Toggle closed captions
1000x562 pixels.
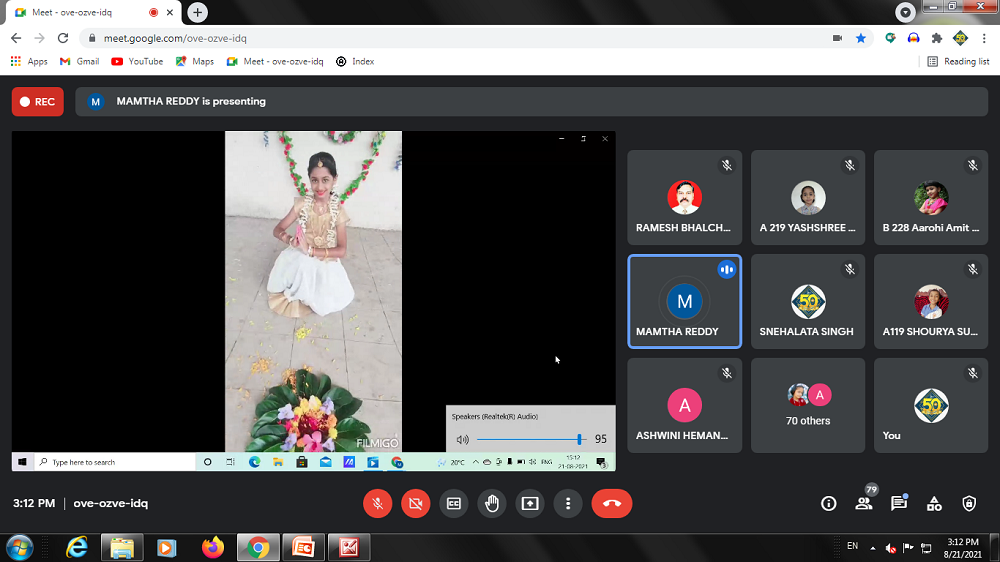point(453,504)
